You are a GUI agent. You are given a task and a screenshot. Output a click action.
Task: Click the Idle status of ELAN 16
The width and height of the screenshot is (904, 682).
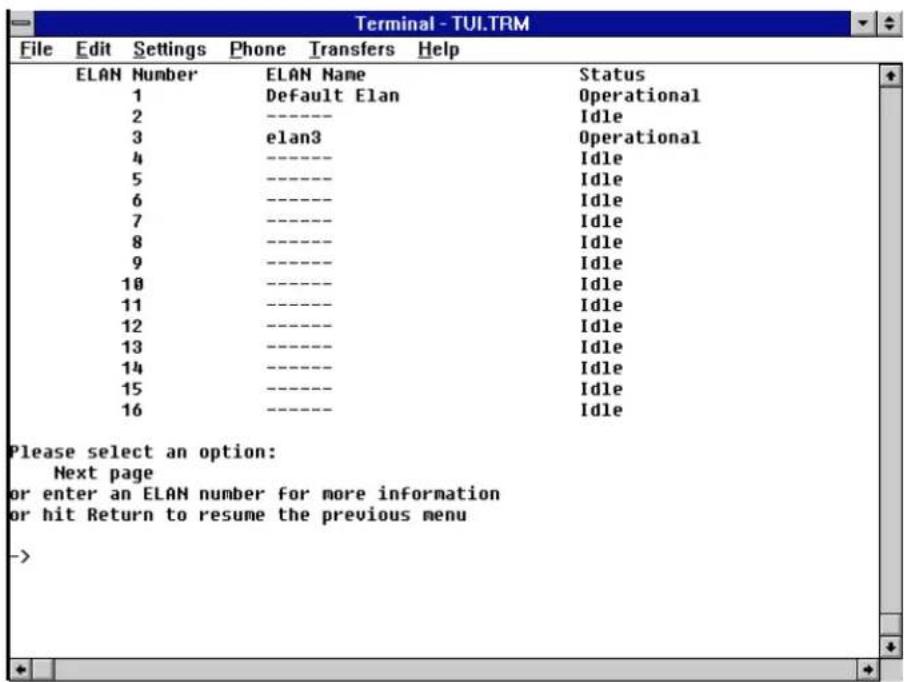coord(601,410)
